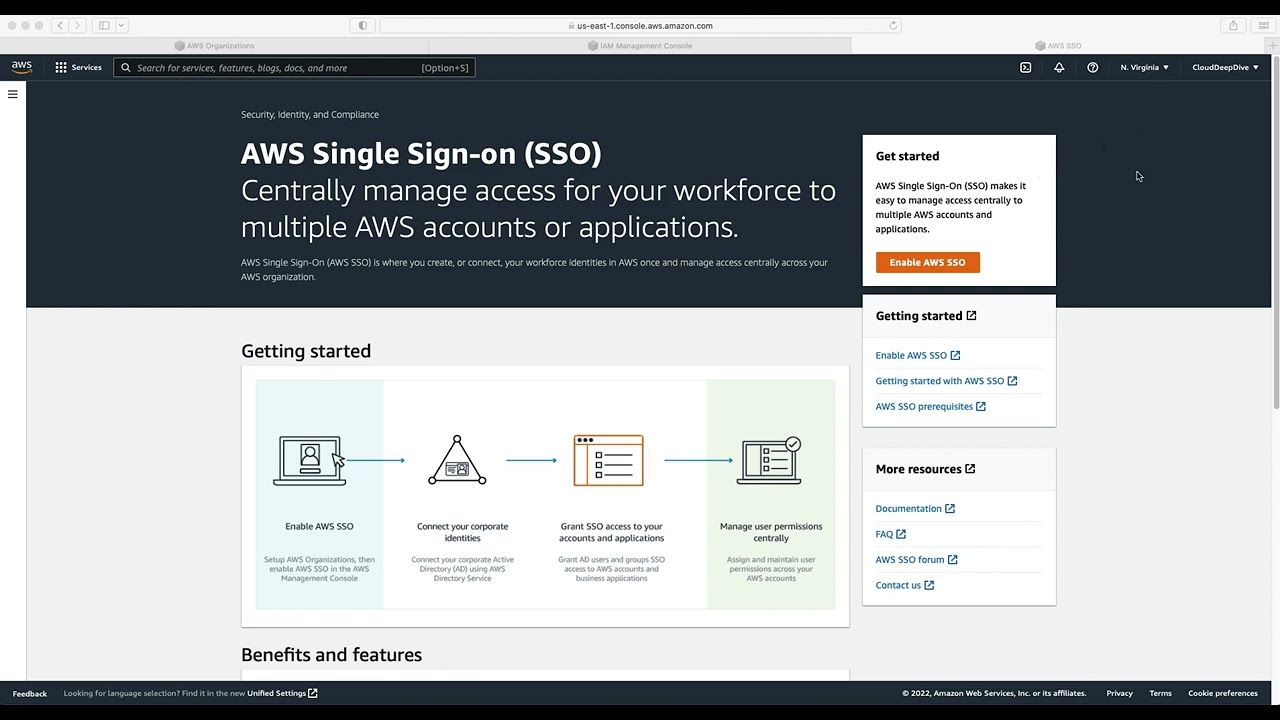This screenshot has height=720, width=1280.
Task: Click the Safari forward arrow
Action: 77,25
